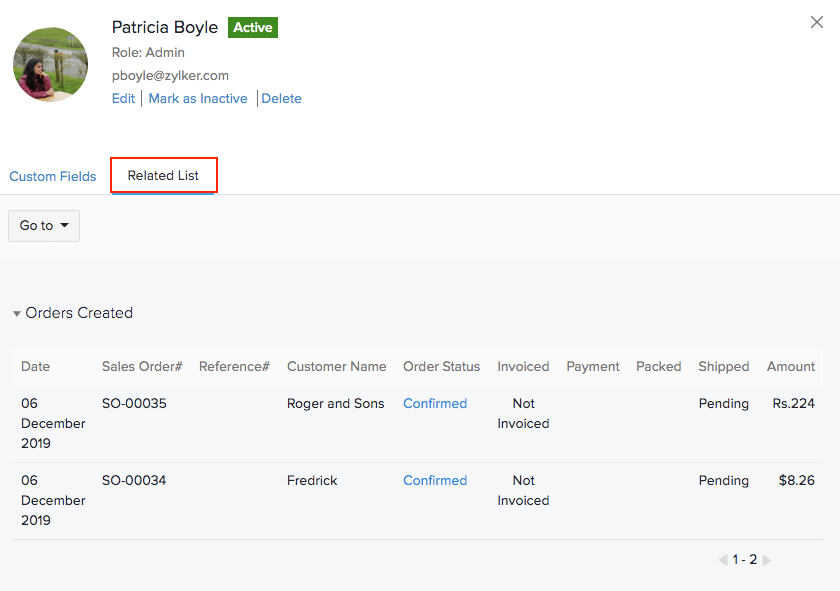Delete the user Patricia Boyle
840x591 pixels.
pos(281,99)
